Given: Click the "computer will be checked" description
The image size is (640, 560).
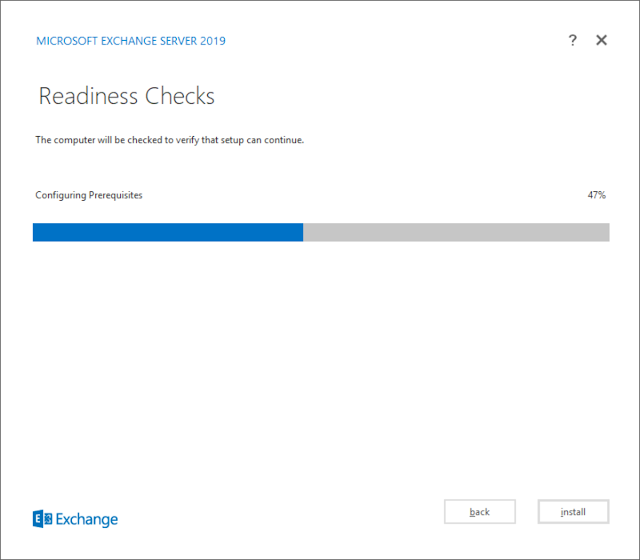Looking at the screenshot, I should pos(169,140).
